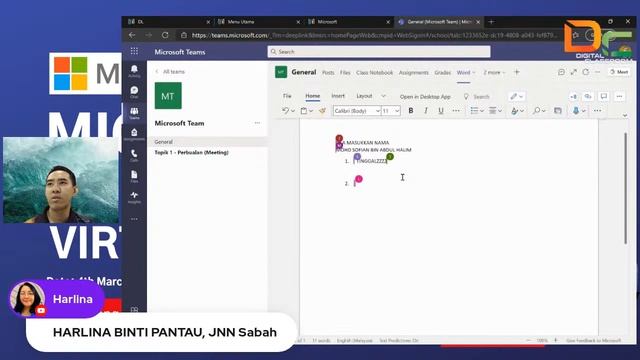
Task: Switch to the Posts channel tab
Action: 328,72
